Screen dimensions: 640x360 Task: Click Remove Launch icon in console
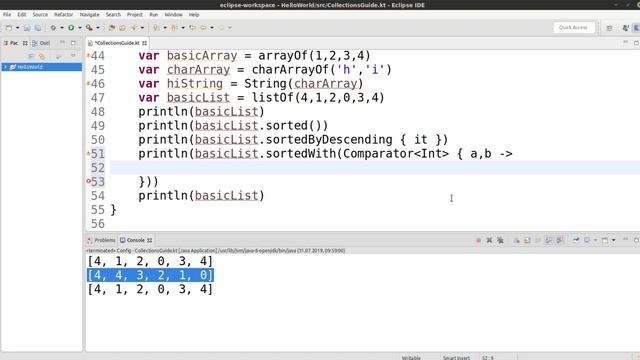pos(489,240)
